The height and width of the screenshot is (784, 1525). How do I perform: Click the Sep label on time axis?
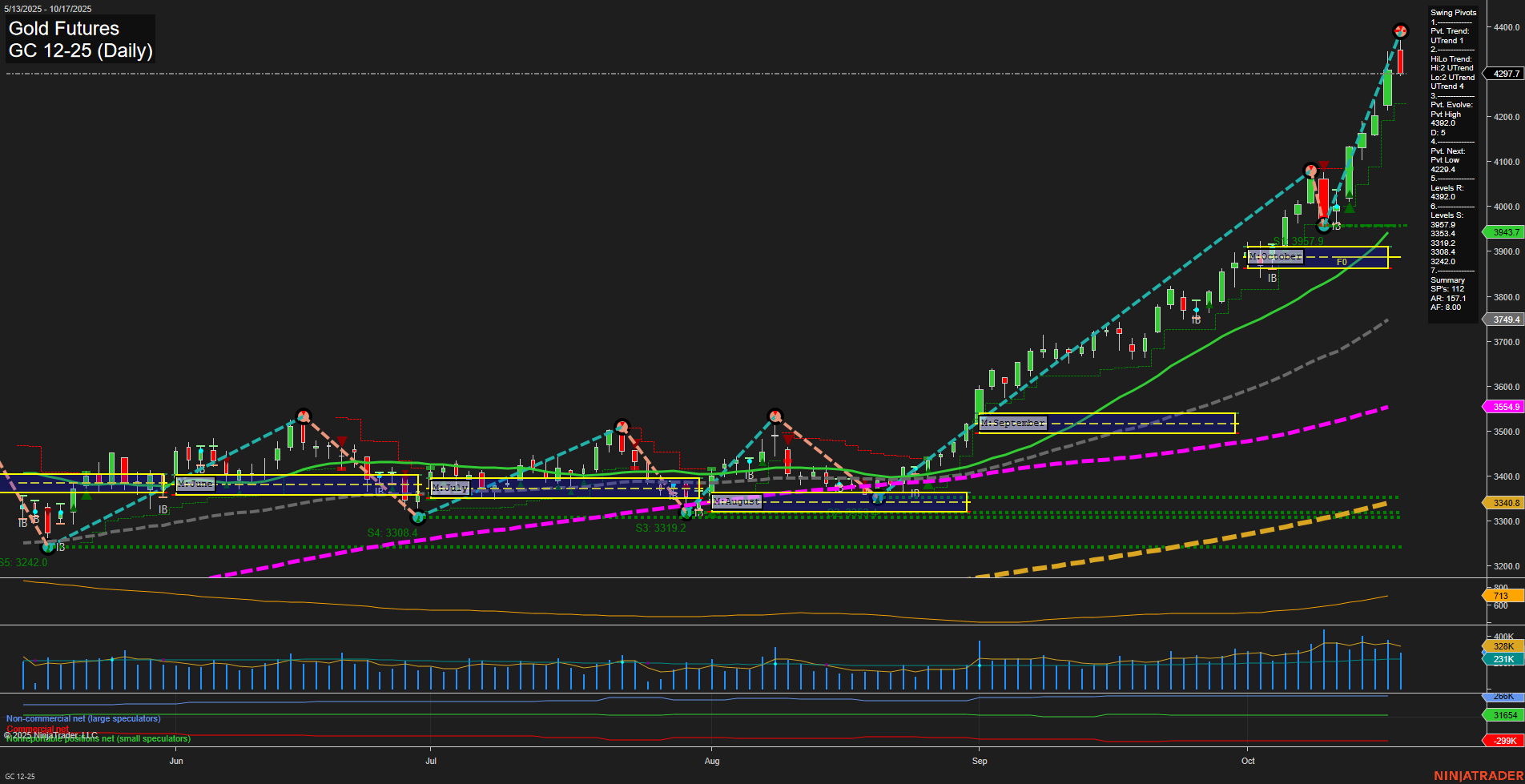[980, 761]
